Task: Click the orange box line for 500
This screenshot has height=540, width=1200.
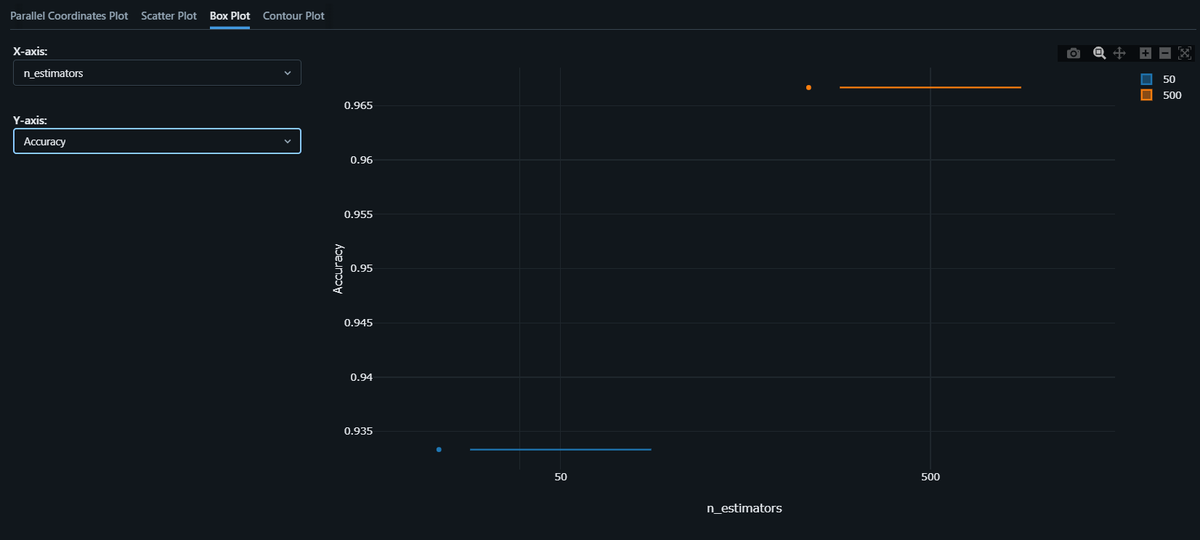Action: (x=930, y=87)
